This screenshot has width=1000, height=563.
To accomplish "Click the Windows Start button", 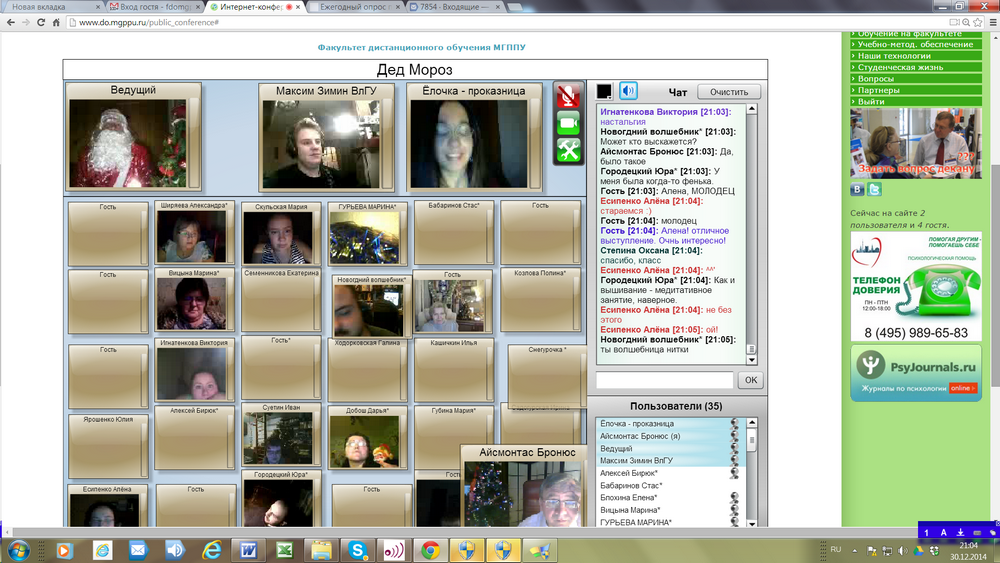I will point(18,550).
